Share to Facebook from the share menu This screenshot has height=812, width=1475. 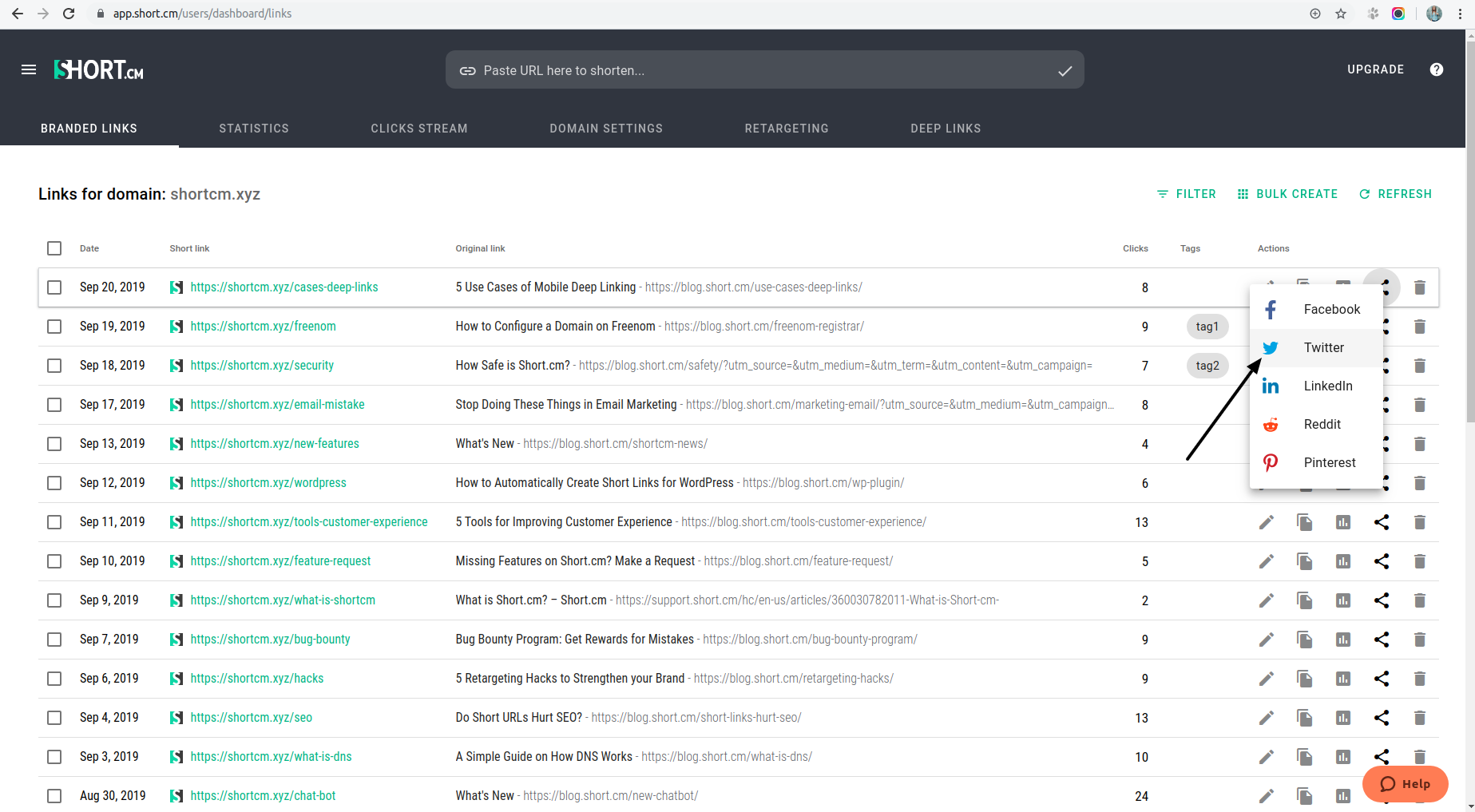[x=1316, y=309]
